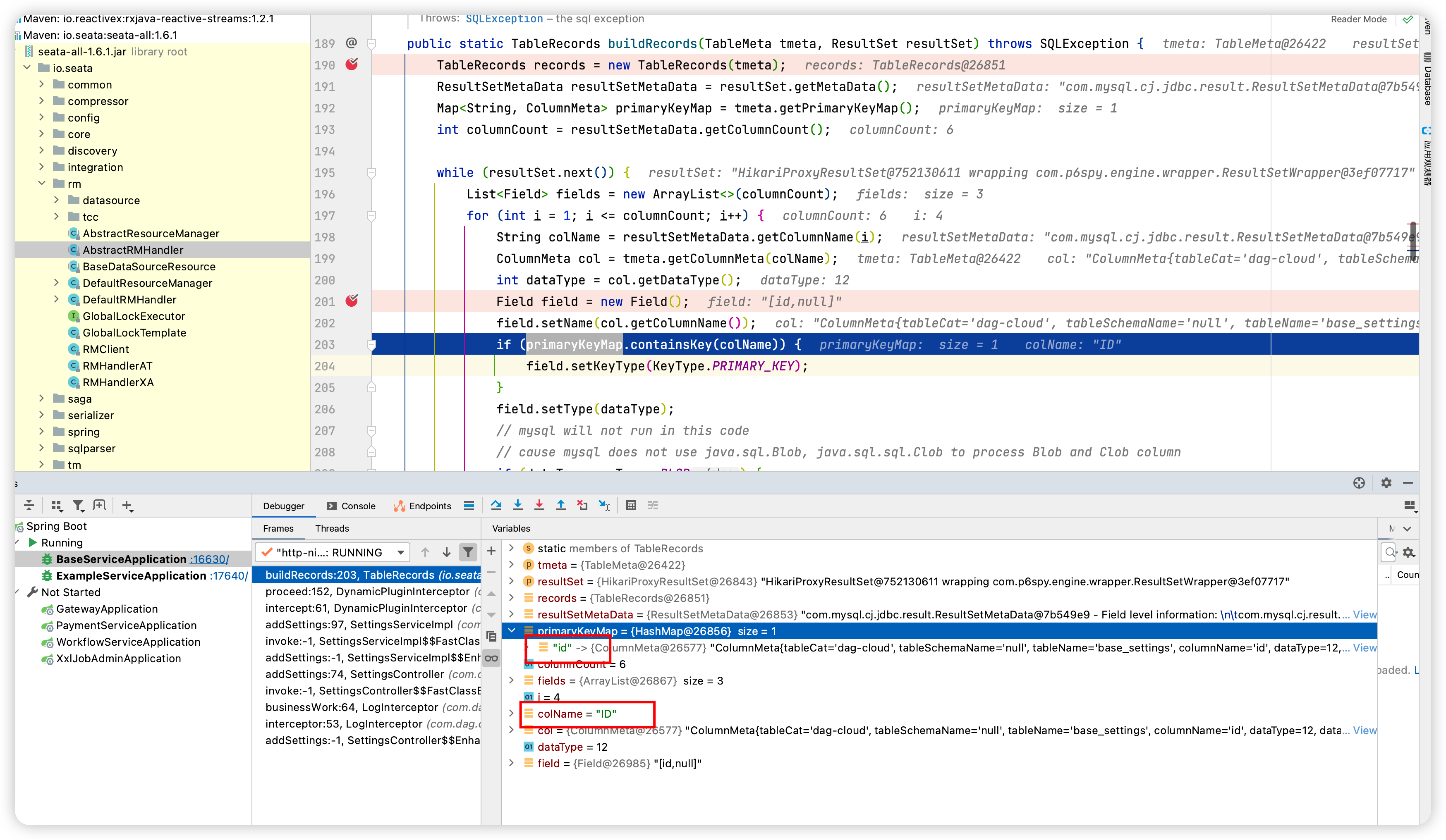The width and height of the screenshot is (1446, 840).
Task: Switch to the Debugger tab
Action: coord(283,506)
